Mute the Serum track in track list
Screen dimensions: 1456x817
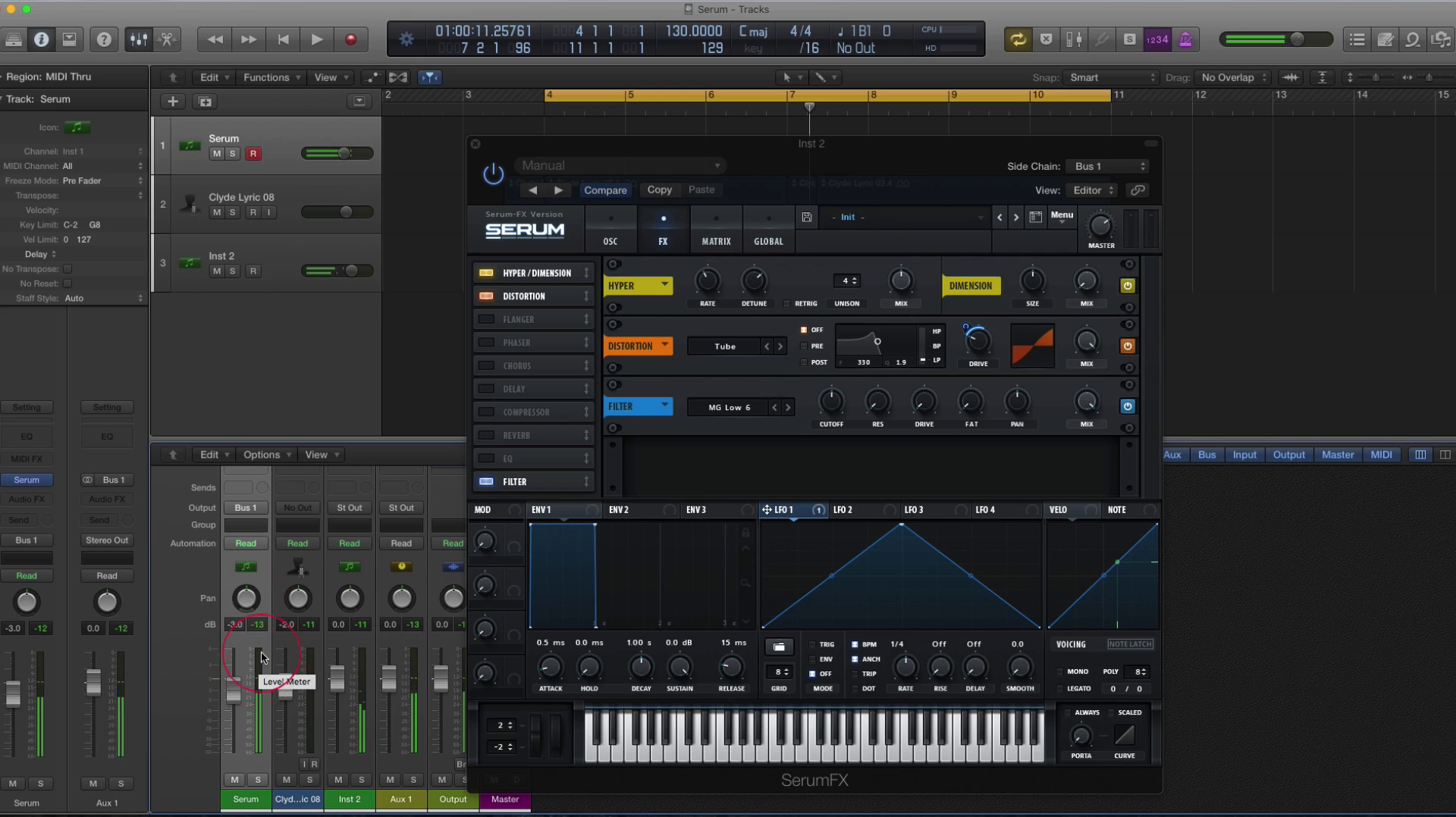pyautogui.click(x=217, y=153)
